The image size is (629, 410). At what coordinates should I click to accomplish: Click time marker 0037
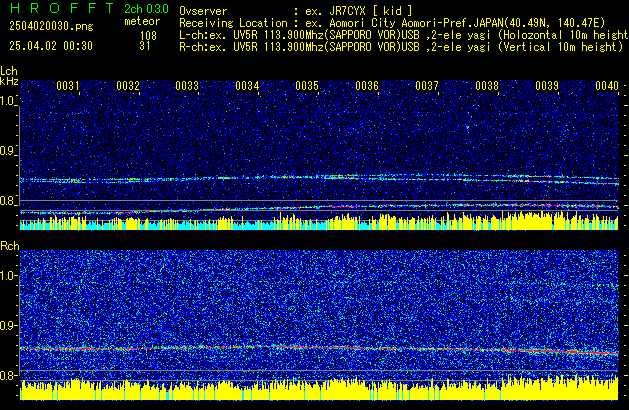click(x=427, y=86)
